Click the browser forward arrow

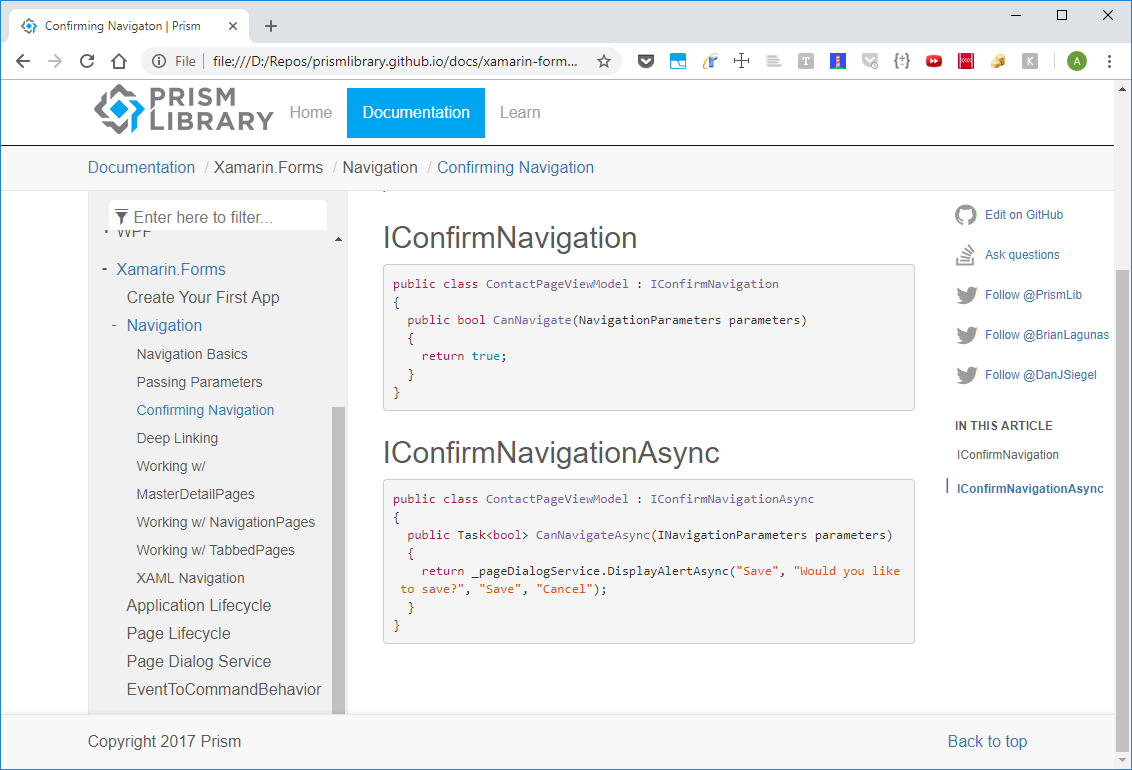[x=55, y=61]
